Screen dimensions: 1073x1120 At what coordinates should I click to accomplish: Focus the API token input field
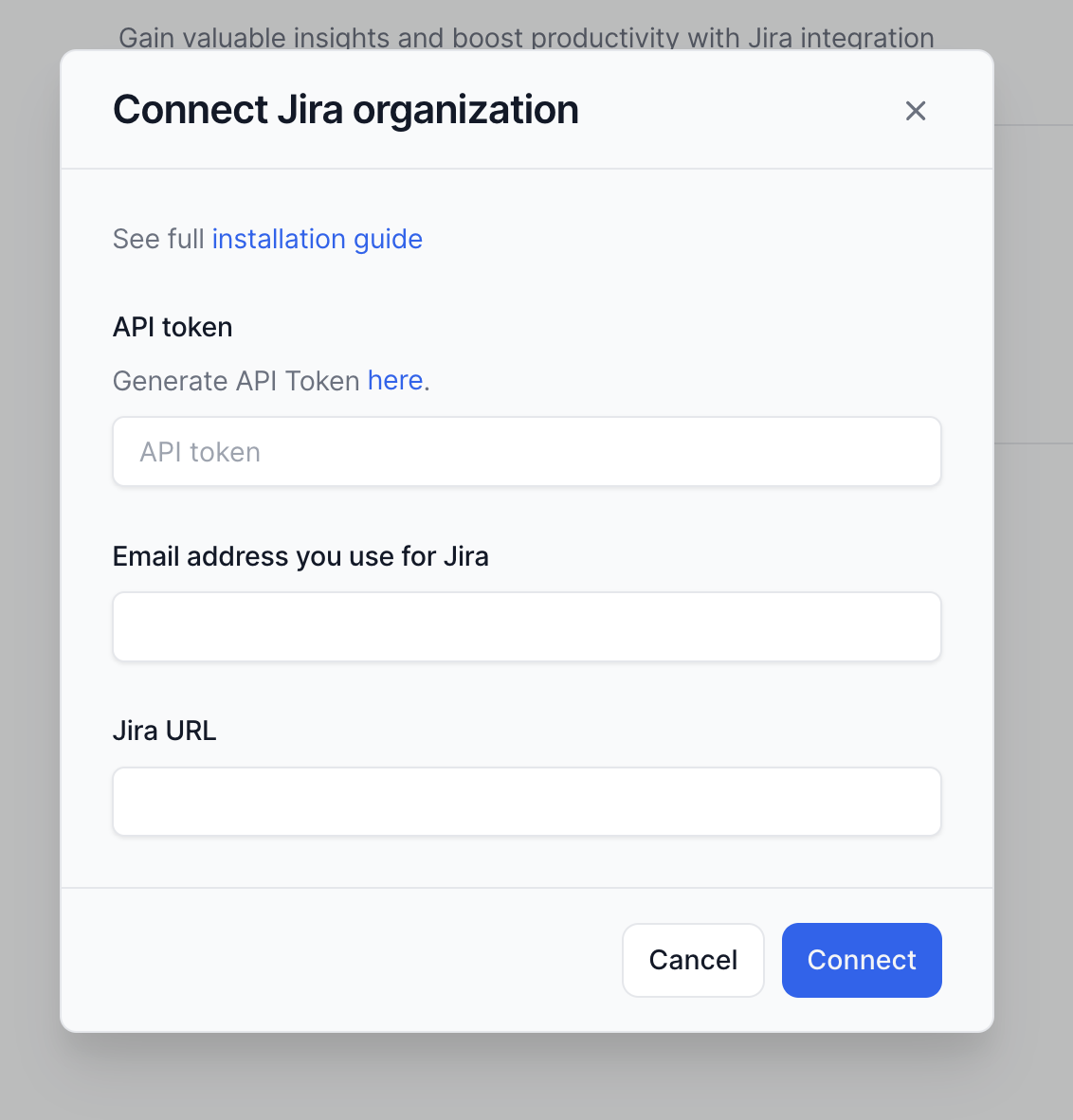[526, 452]
